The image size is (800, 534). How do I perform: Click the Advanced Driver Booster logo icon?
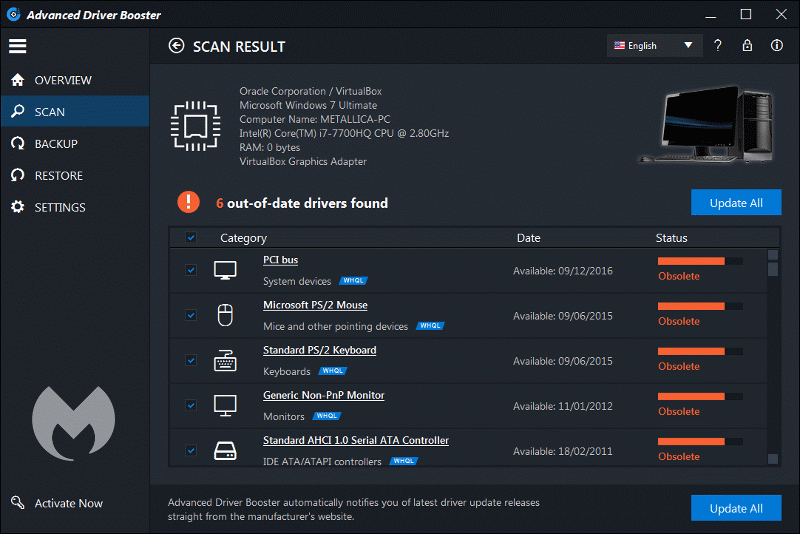14,14
